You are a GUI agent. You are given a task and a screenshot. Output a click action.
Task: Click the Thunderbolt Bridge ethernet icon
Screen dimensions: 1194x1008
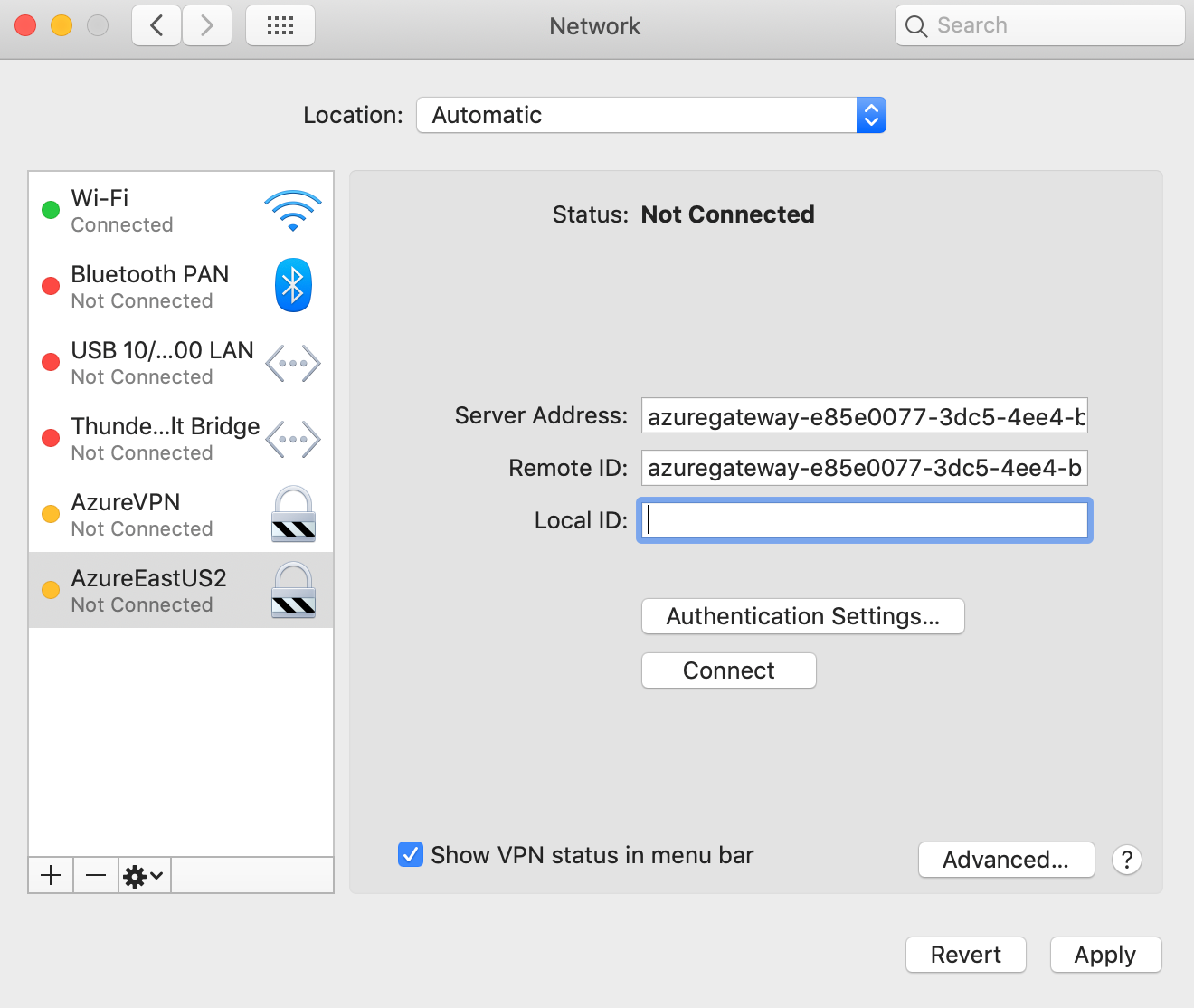tap(293, 440)
